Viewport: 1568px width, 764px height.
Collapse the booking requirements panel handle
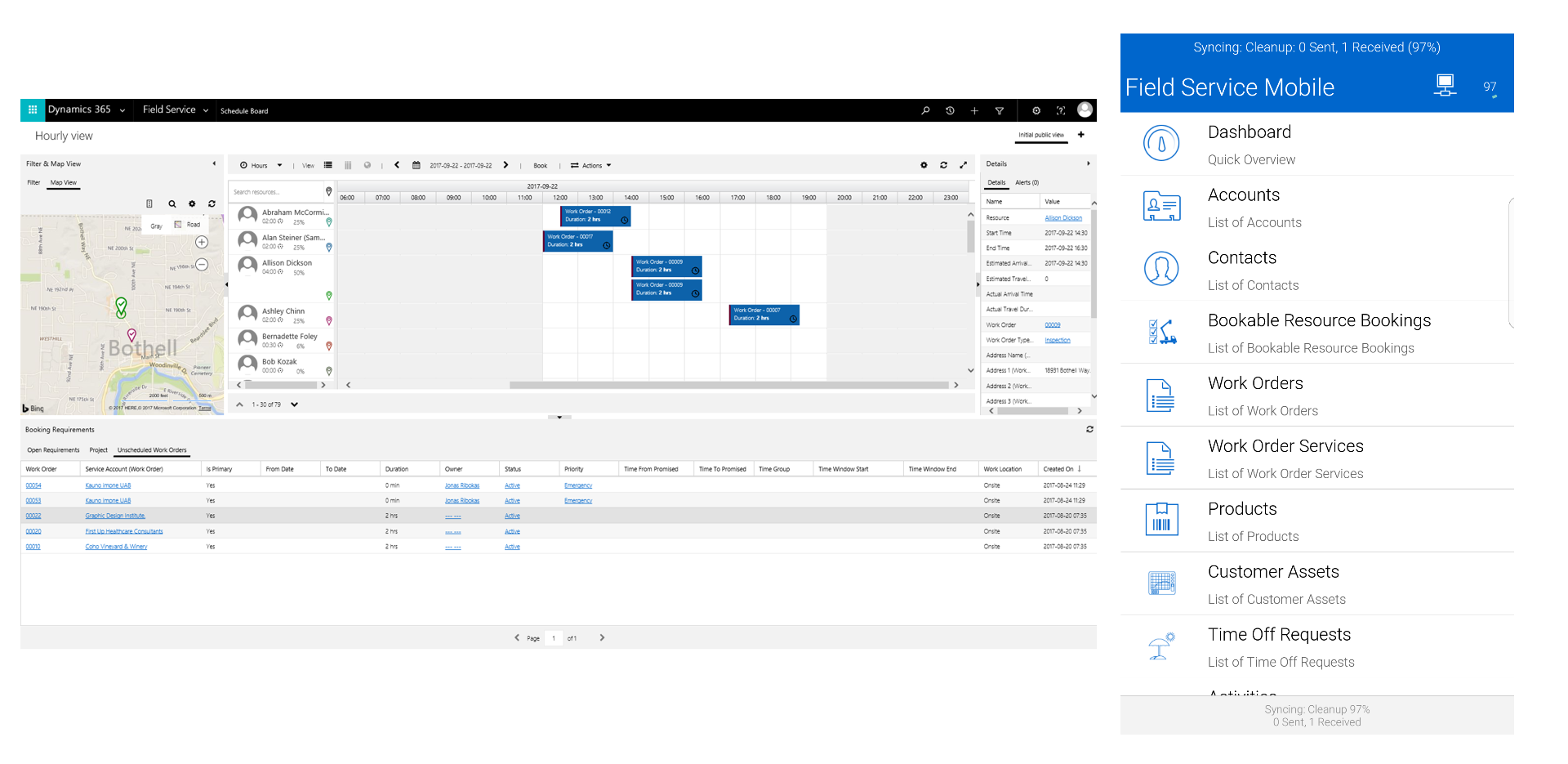point(559,417)
